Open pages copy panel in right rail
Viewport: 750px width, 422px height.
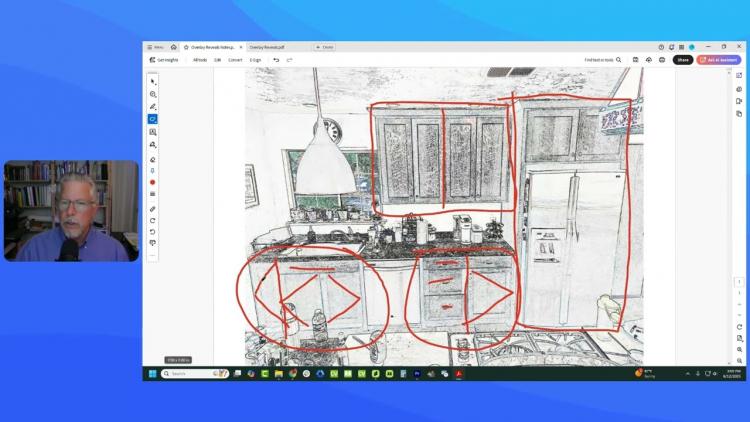(x=739, y=114)
